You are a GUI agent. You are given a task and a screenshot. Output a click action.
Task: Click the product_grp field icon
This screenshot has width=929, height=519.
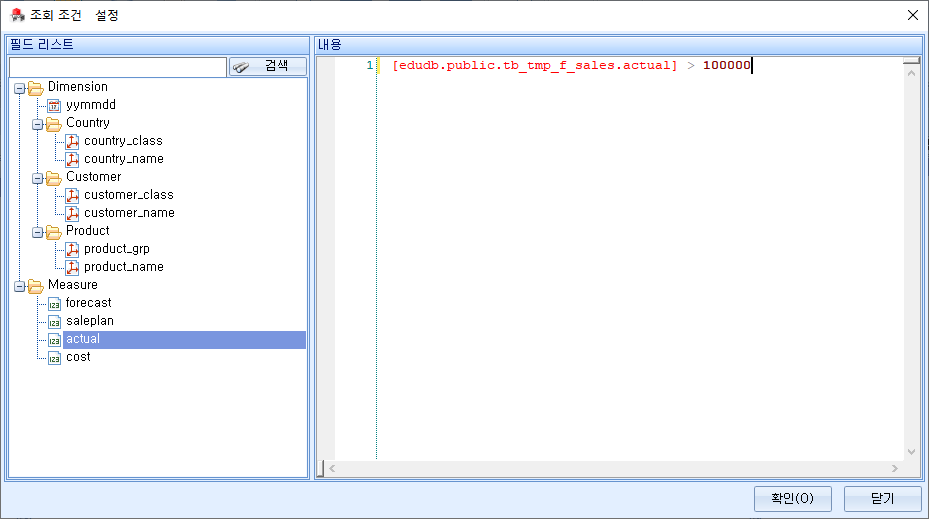coord(72,249)
